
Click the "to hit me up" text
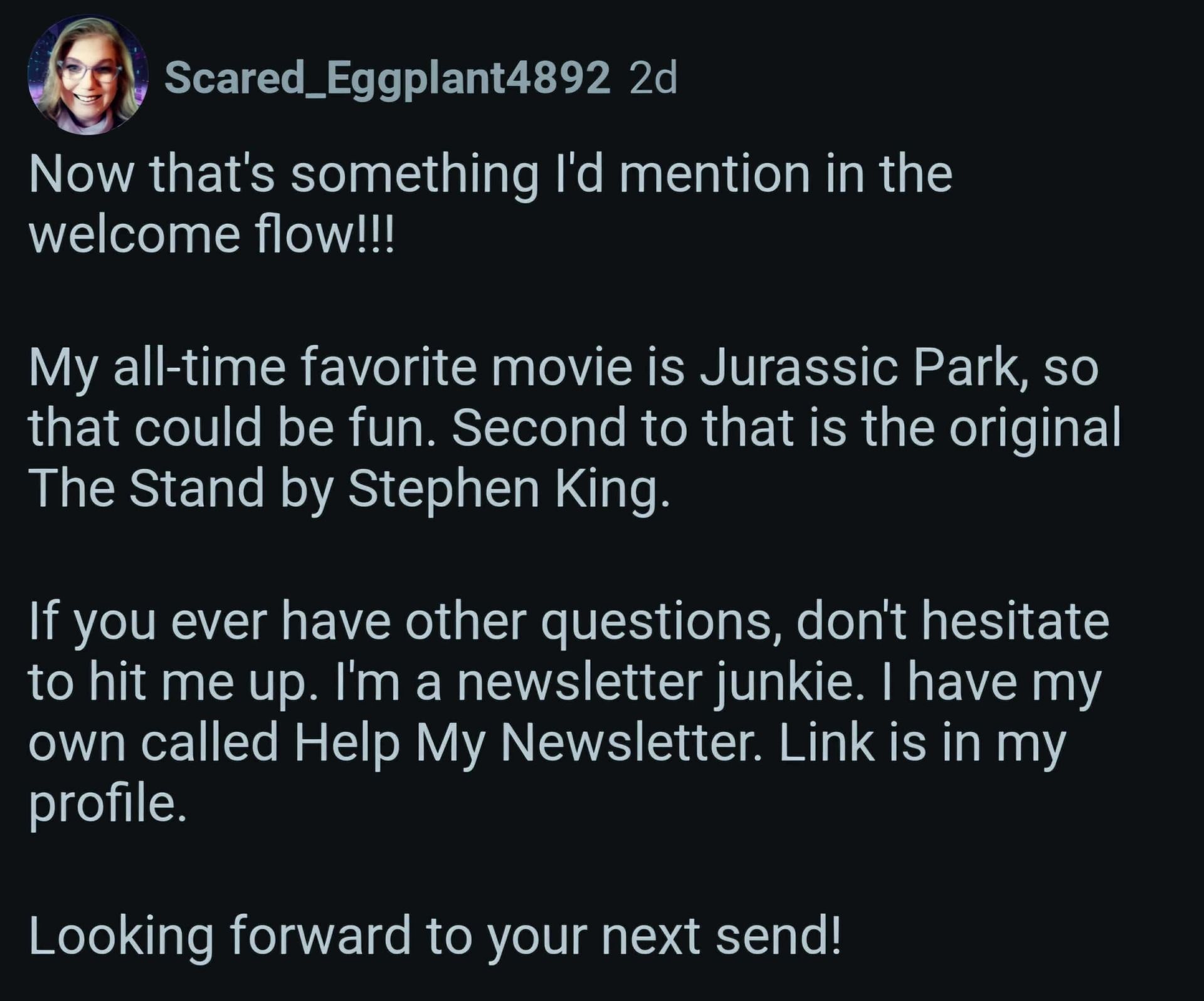[x=169, y=683]
